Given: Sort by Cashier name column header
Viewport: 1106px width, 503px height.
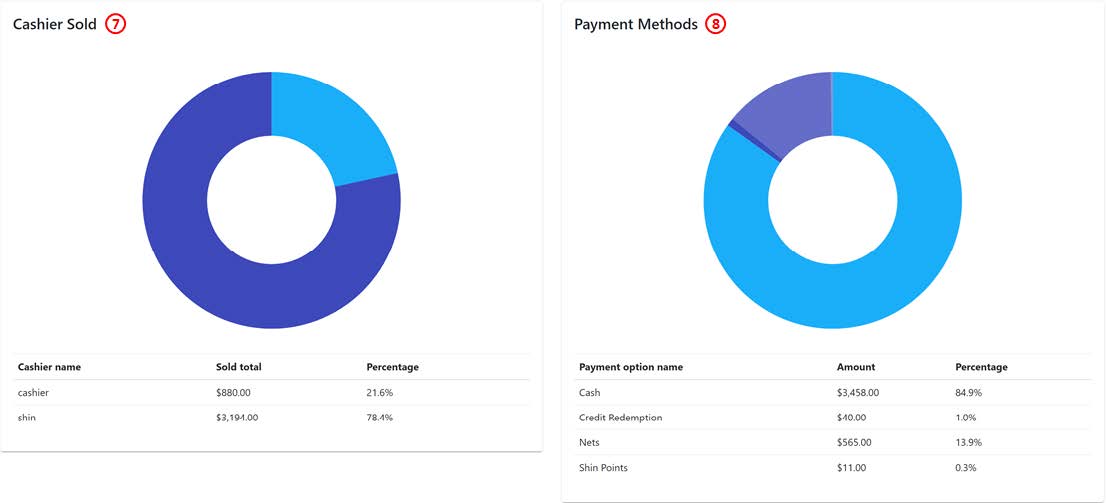Looking at the screenshot, I should click(x=49, y=367).
